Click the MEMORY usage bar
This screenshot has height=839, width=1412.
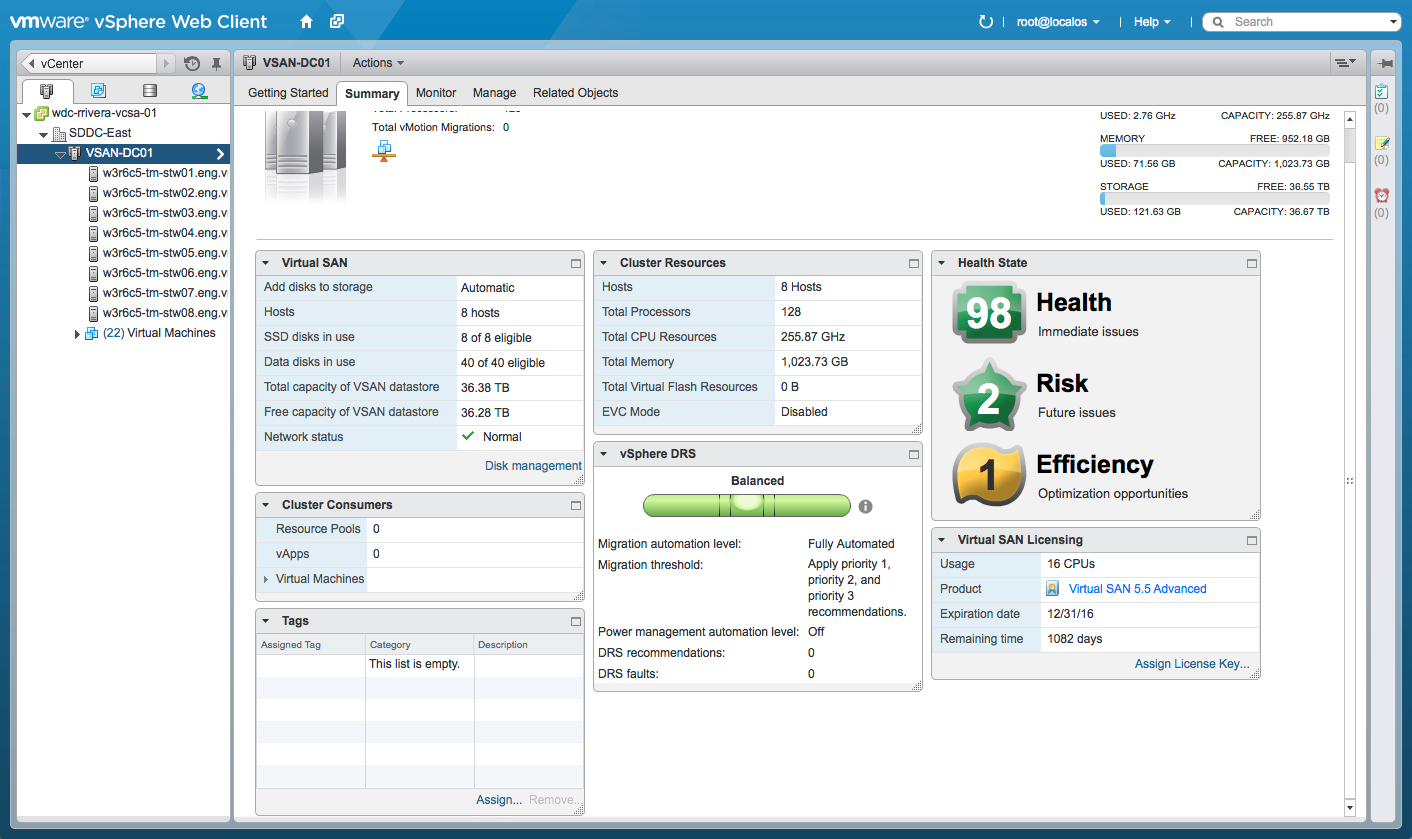(1214, 151)
